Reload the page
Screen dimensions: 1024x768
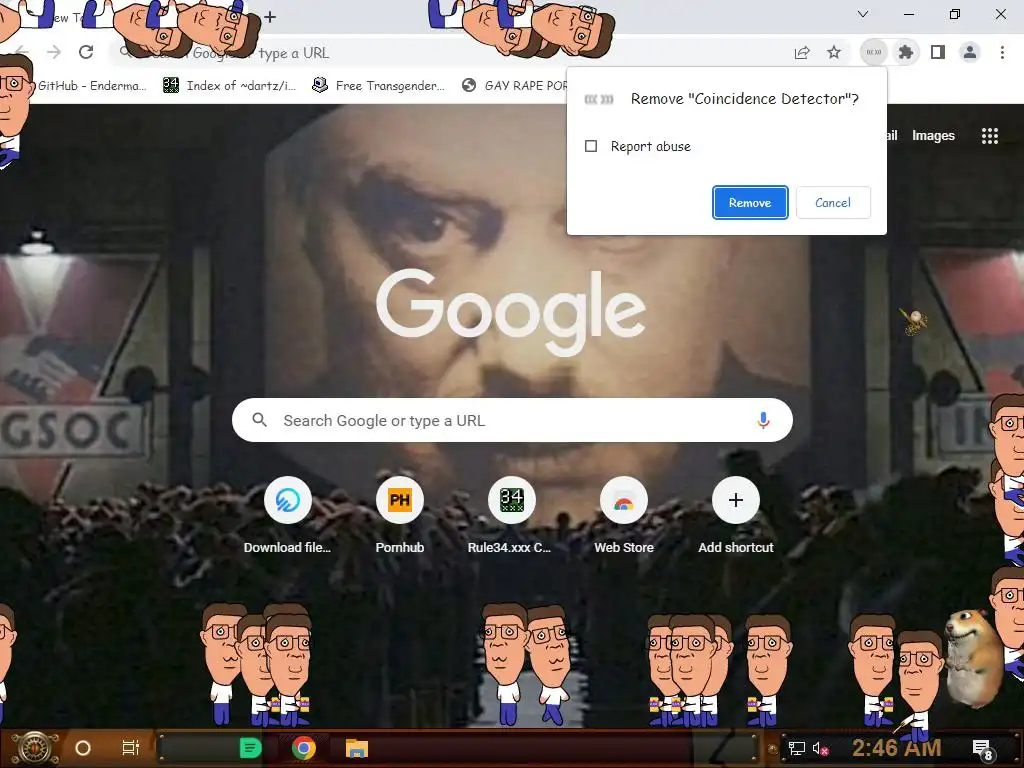point(86,52)
